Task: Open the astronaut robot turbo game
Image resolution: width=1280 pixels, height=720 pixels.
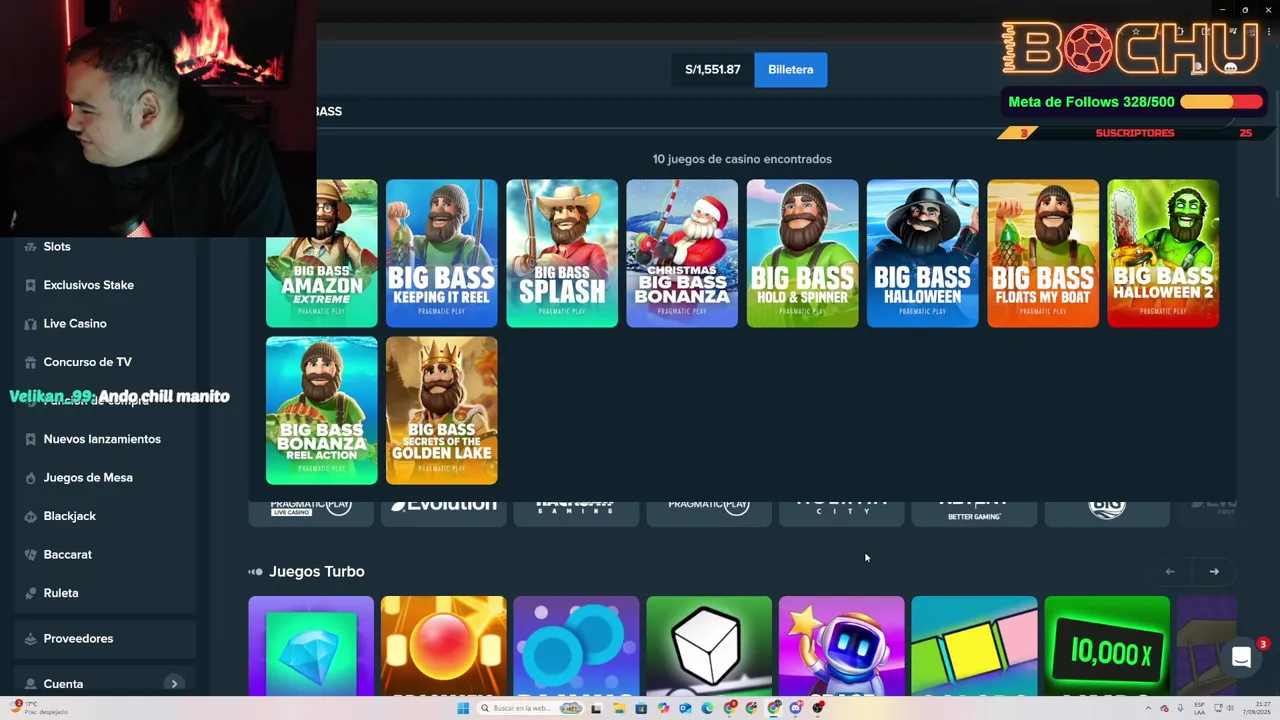Action: pyautogui.click(x=841, y=646)
